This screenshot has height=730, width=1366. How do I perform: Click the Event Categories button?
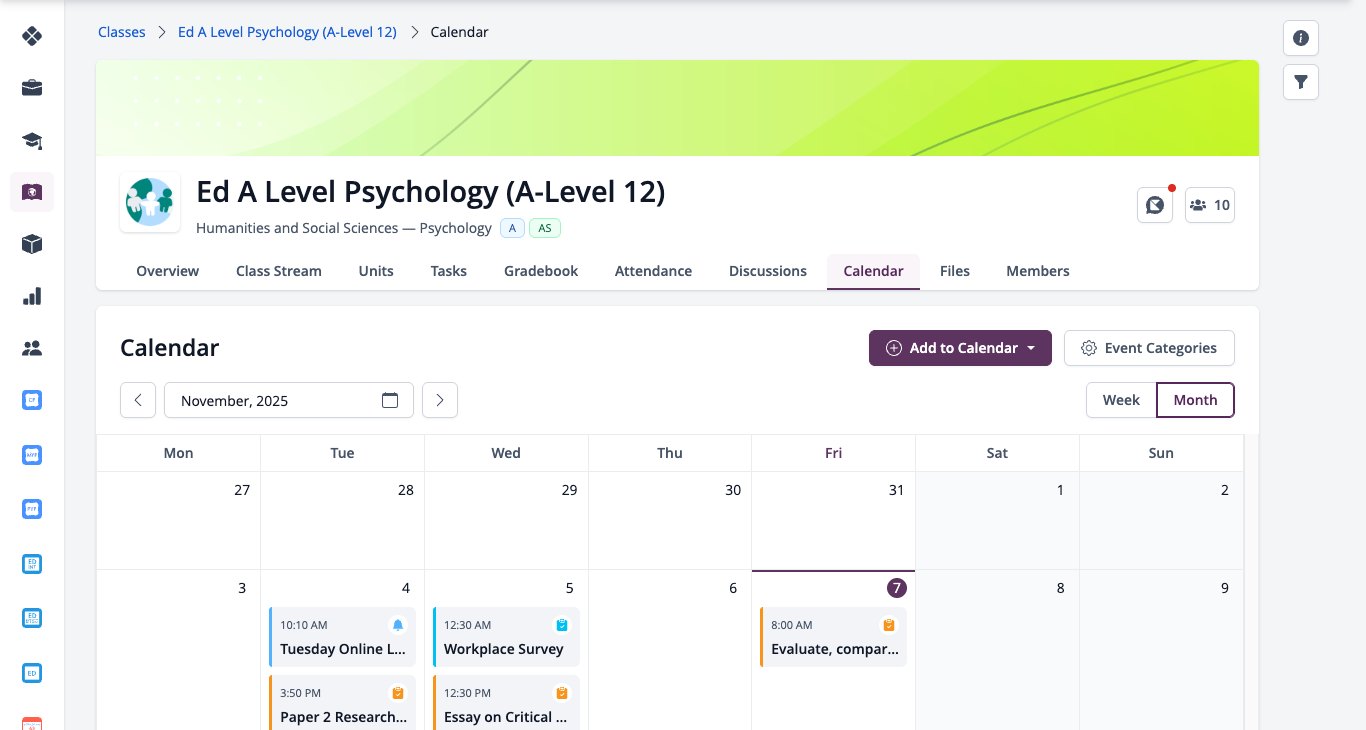(1149, 348)
